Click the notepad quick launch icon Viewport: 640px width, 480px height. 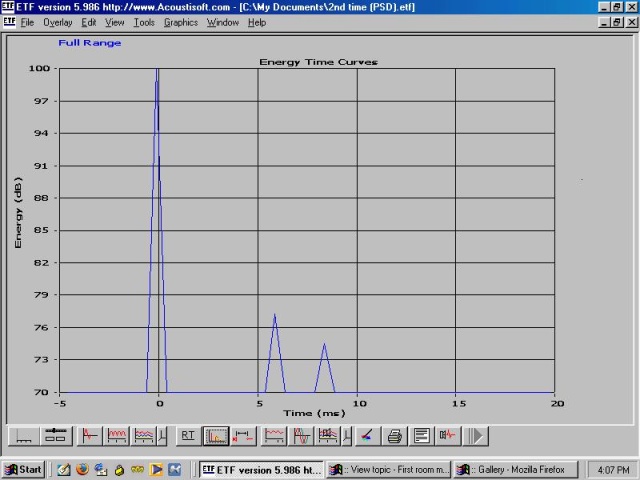64,470
